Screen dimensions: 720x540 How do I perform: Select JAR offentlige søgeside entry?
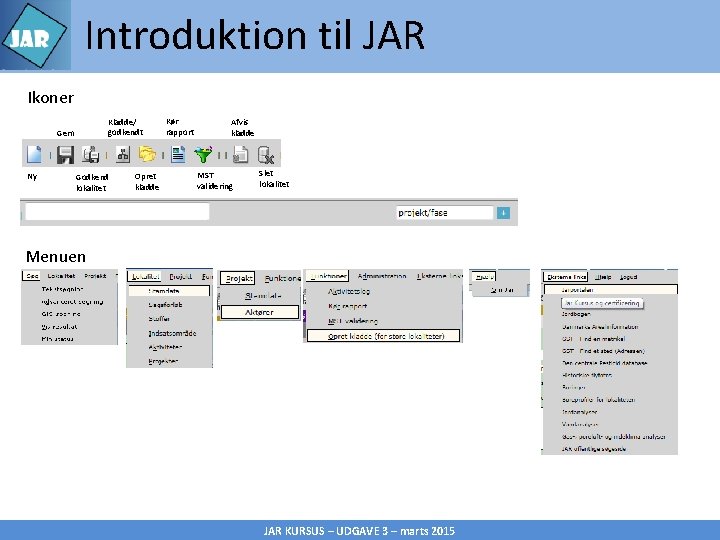[x=593, y=449]
